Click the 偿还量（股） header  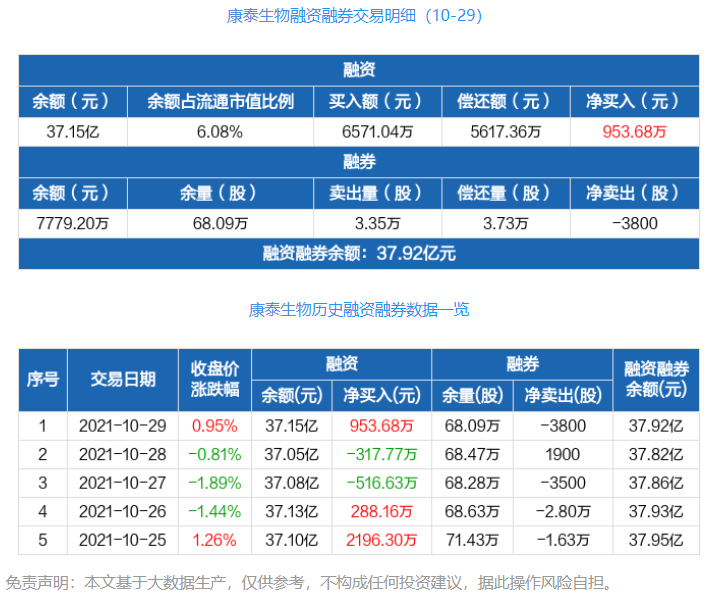506,193
